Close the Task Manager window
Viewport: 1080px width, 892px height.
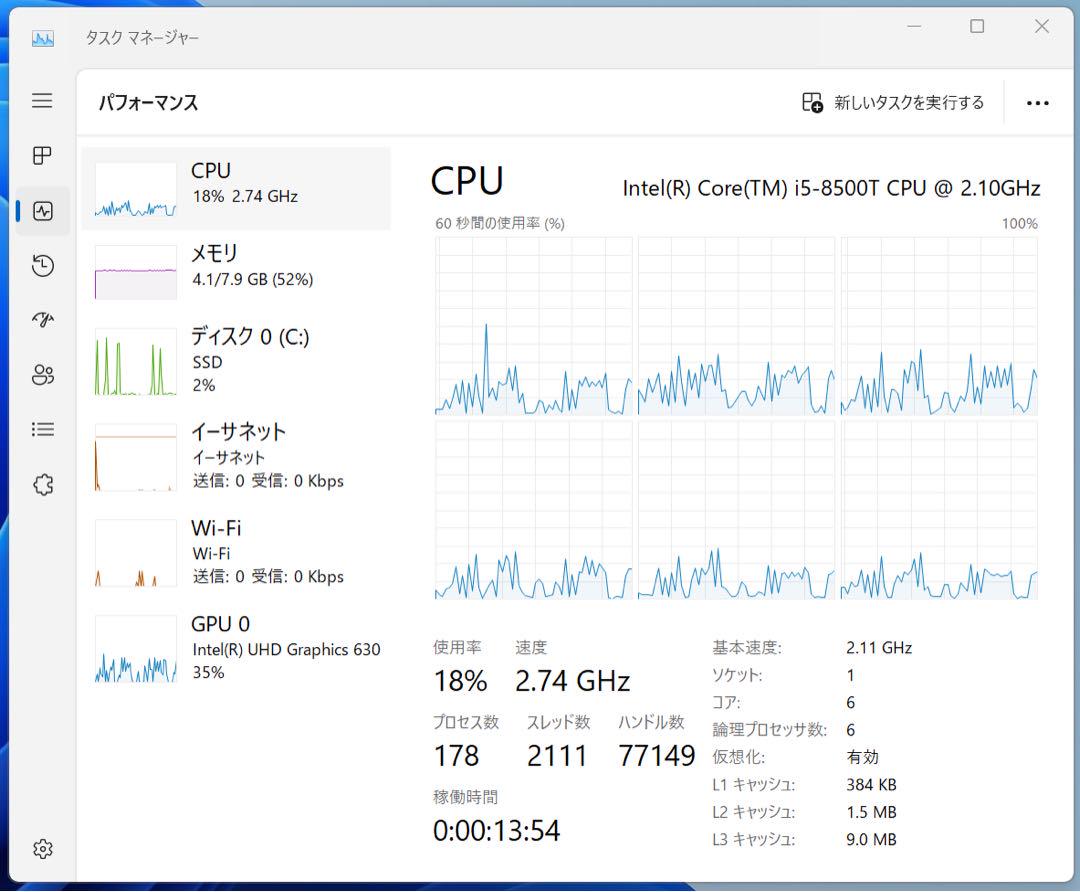coord(1041,26)
